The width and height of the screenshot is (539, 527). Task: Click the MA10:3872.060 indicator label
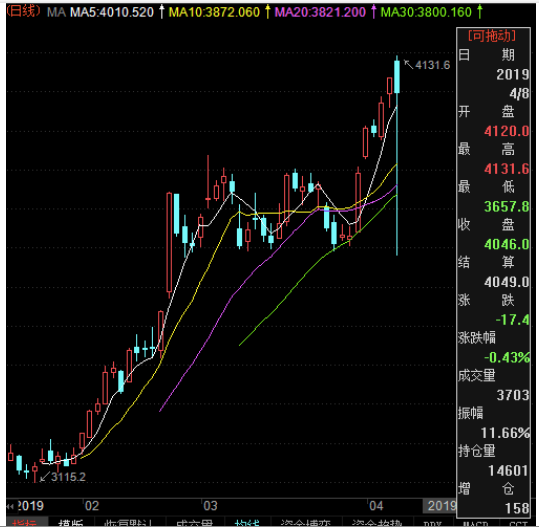(x=214, y=12)
